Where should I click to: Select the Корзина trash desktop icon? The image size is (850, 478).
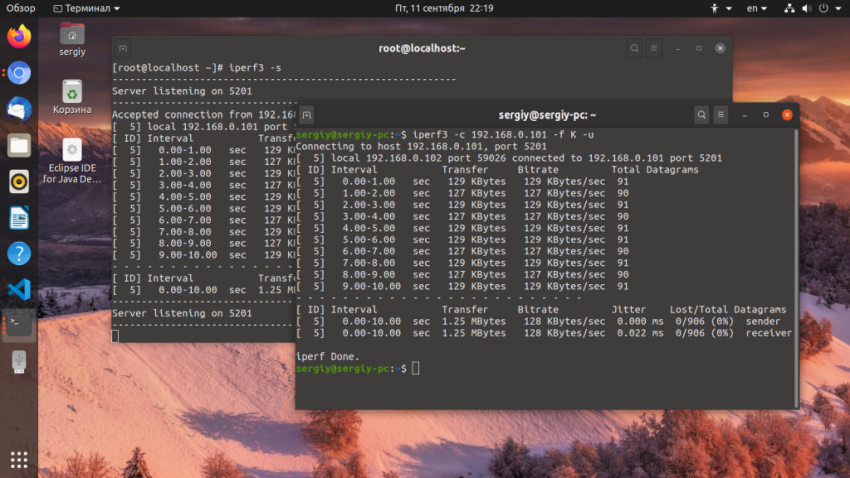click(72, 97)
